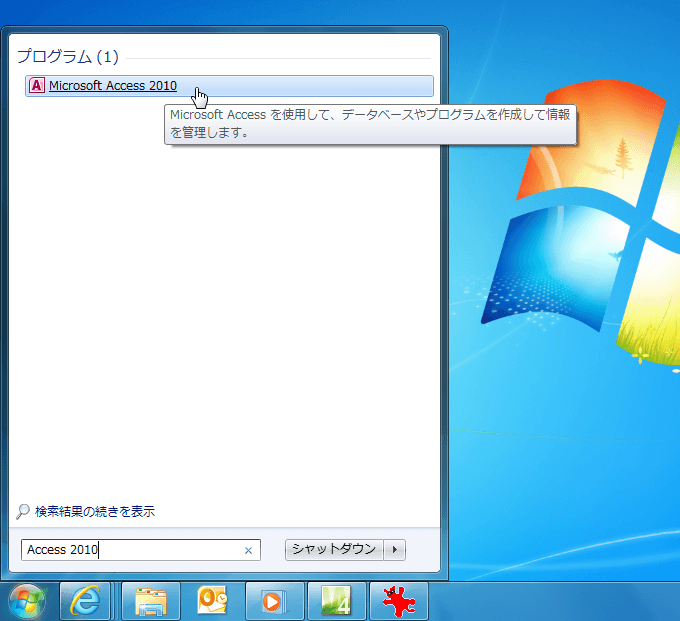This screenshot has width=680, height=621.
Task: Open Microsoft Access 2010 search result
Action: pyautogui.click(x=229, y=86)
